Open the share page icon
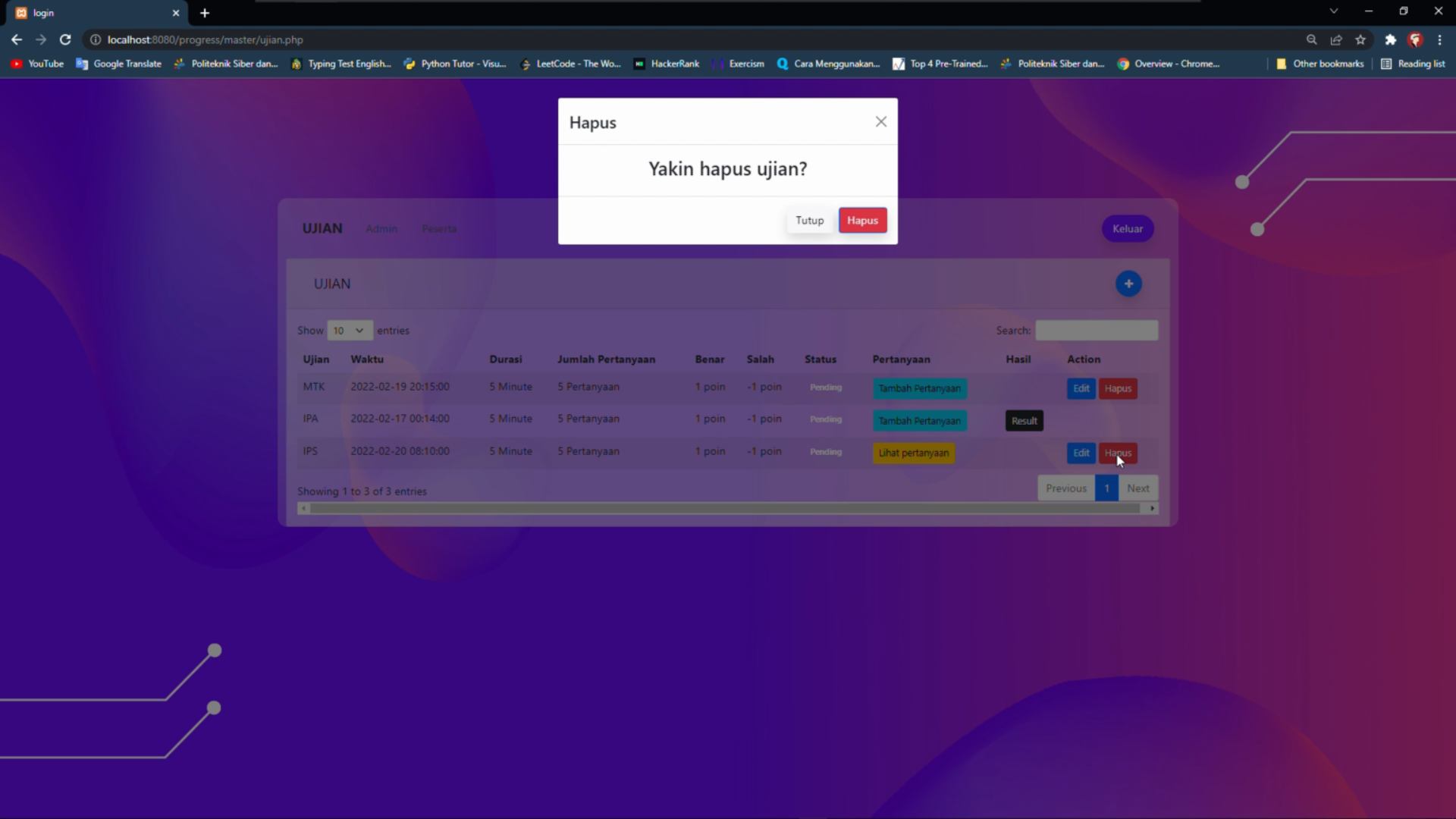This screenshot has width=1456, height=819. pyautogui.click(x=1337, y=39)
